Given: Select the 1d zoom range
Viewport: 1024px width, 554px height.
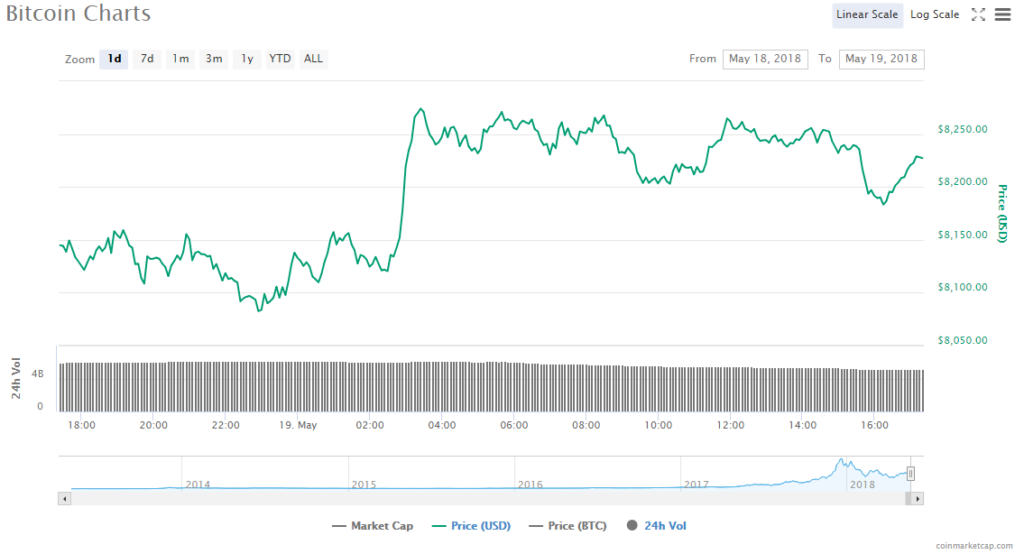Looking at the screenshot, I should coord(114,59).
